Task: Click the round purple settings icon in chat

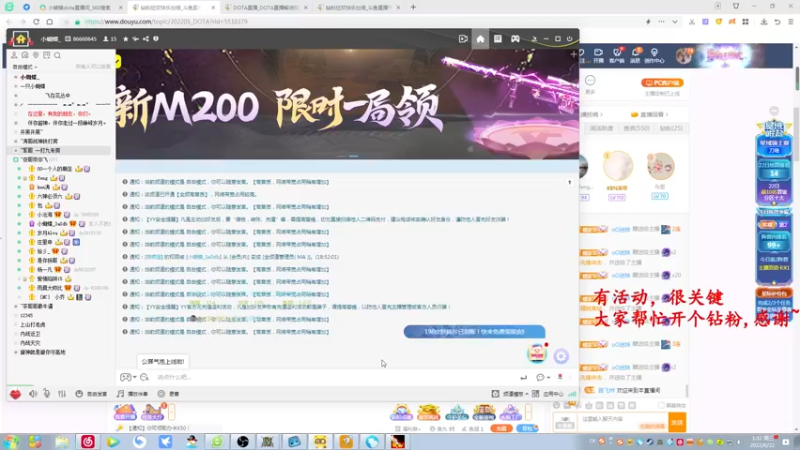Action: [561, 356]
